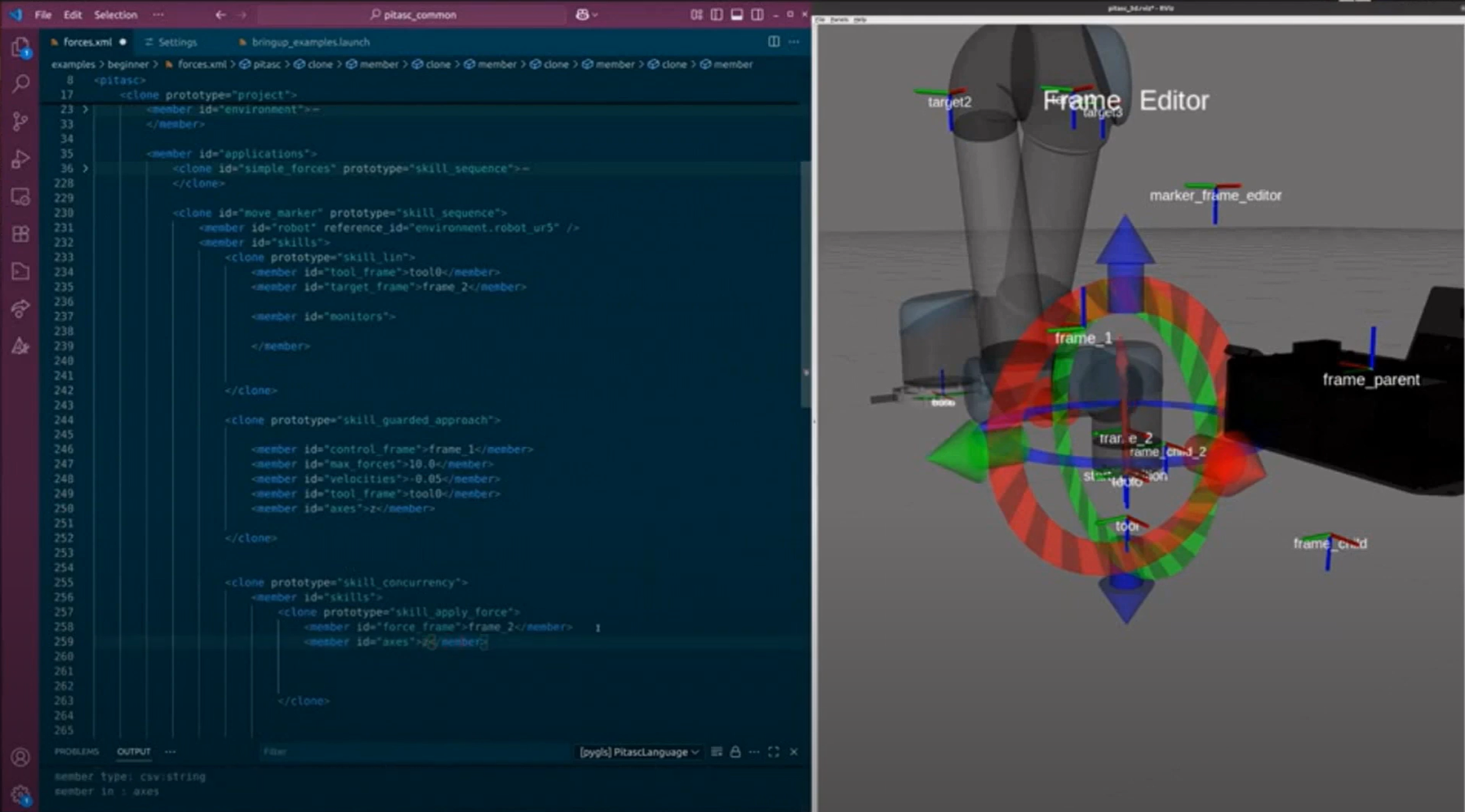Open the Explorer files icon
Screen dimensions: 1465x812
(21, 47)
